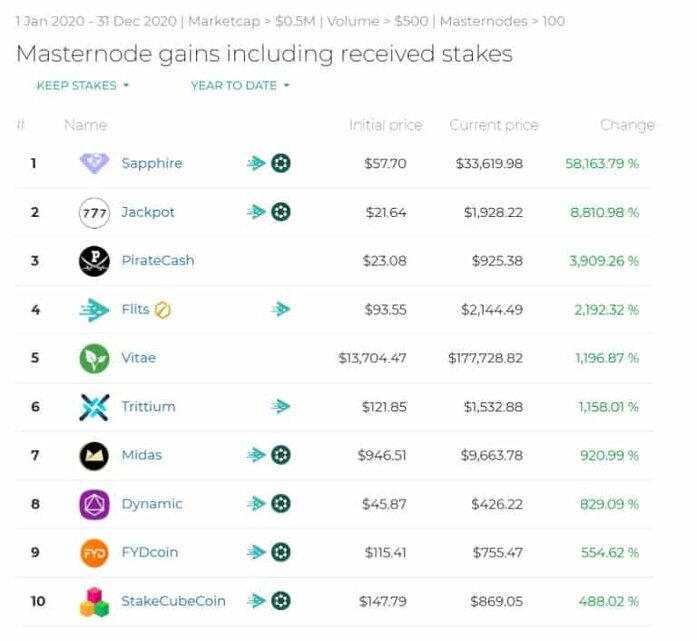Open the StakeCubeCoin link
The height and width of the screenshot is (641, 697).
point(173,601)
